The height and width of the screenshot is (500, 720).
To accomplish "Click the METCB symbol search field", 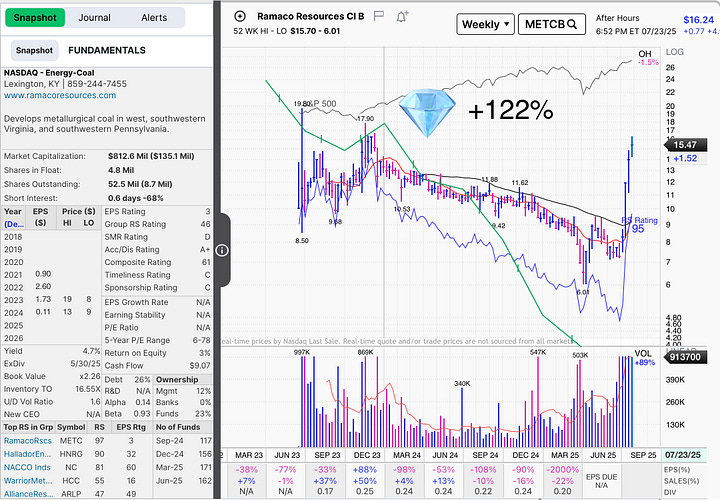I will pyautogui.click(x=551, y=24).
